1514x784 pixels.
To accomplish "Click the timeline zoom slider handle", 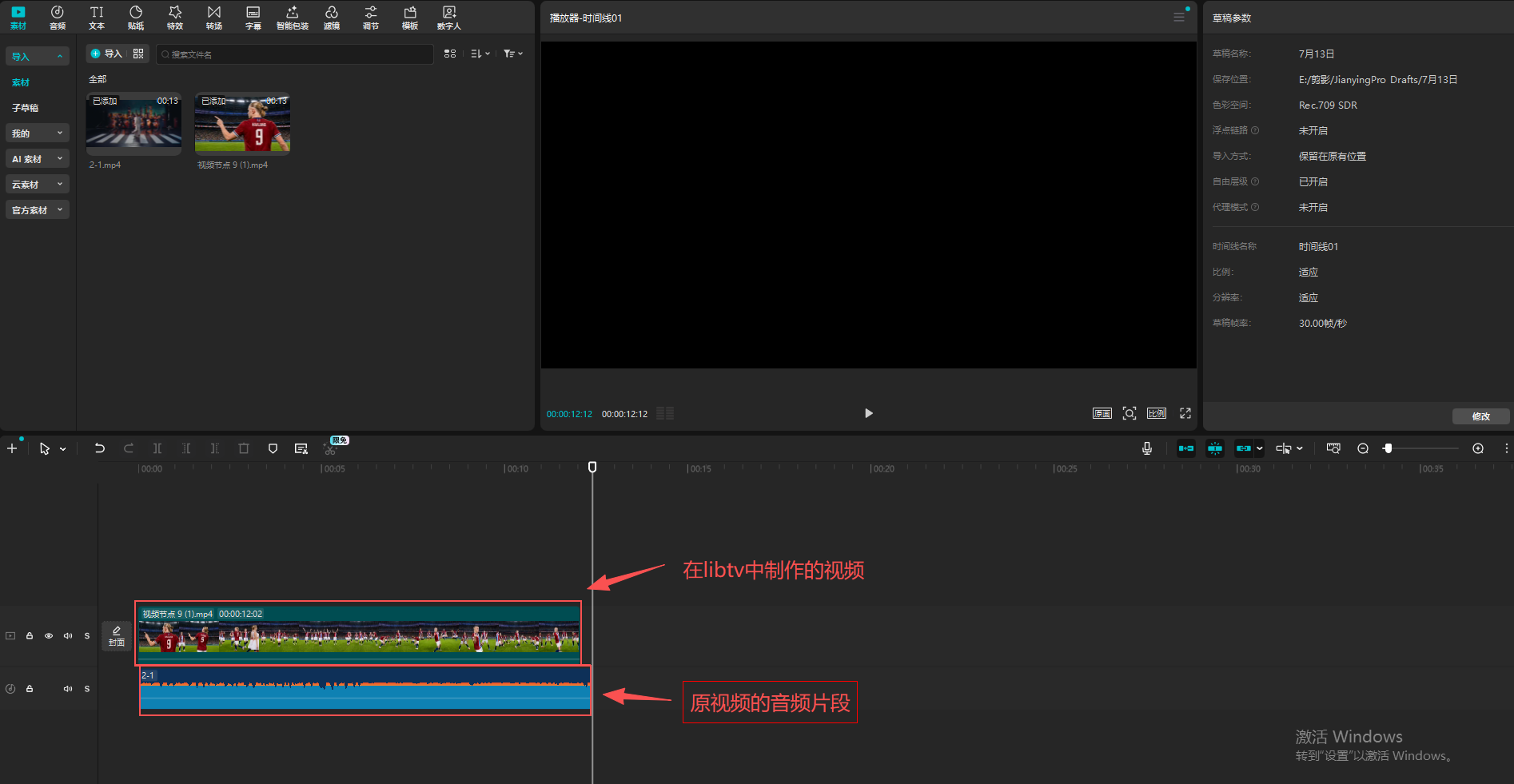I will (x=1388, y=448).
